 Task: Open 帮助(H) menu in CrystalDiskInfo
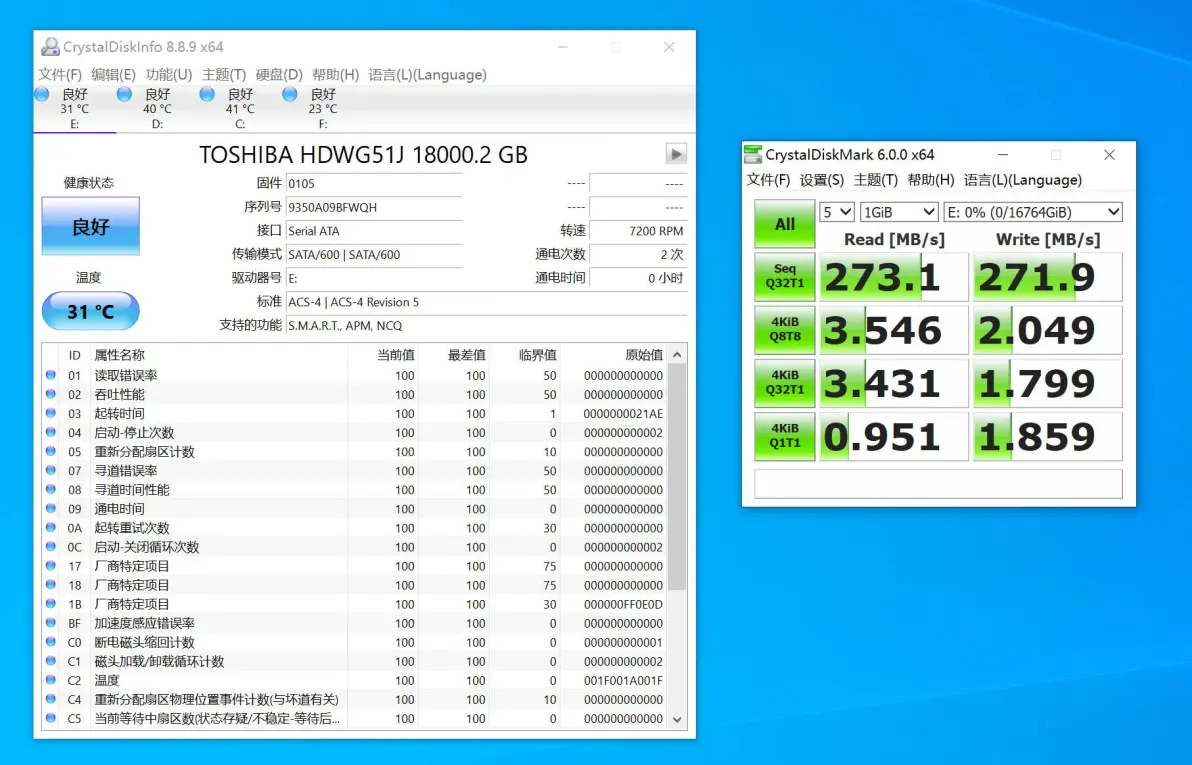click(335, 75)
